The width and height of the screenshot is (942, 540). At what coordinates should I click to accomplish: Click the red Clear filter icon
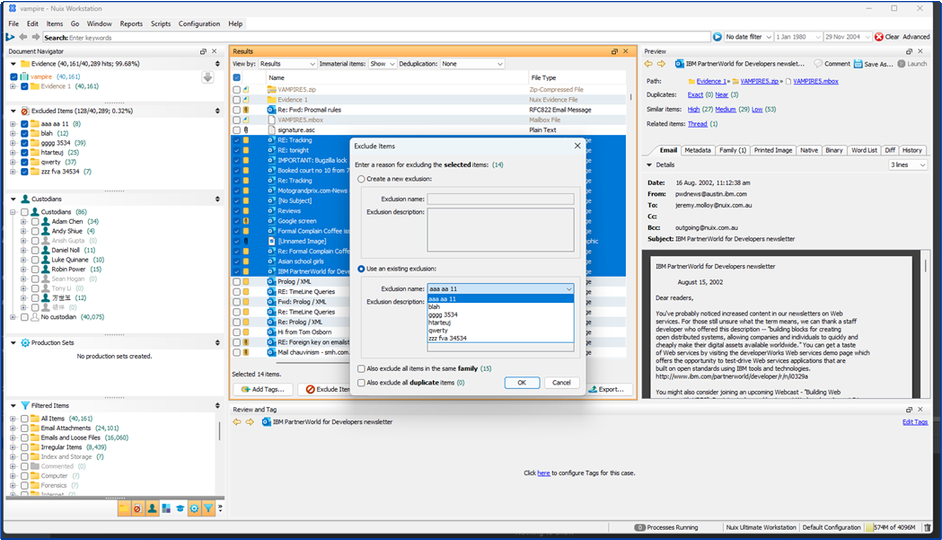tap(879, 37)
